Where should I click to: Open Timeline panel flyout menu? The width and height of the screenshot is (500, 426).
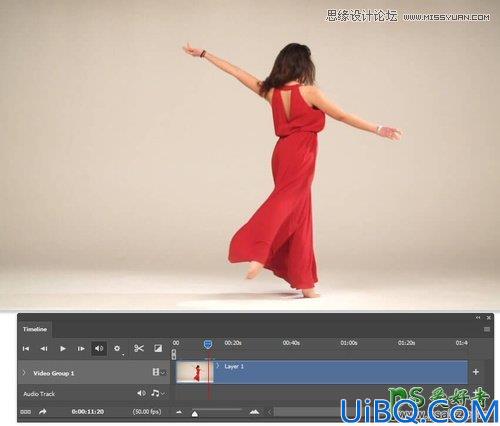487,329
